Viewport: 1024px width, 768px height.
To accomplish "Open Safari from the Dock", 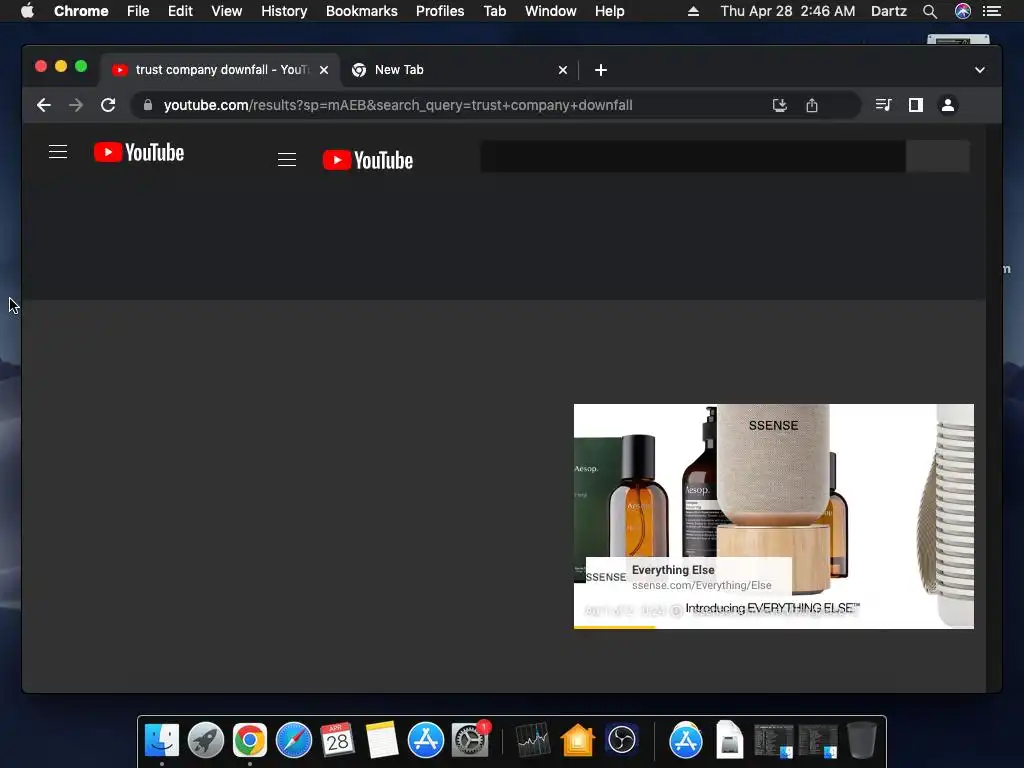I will (294, 740).
